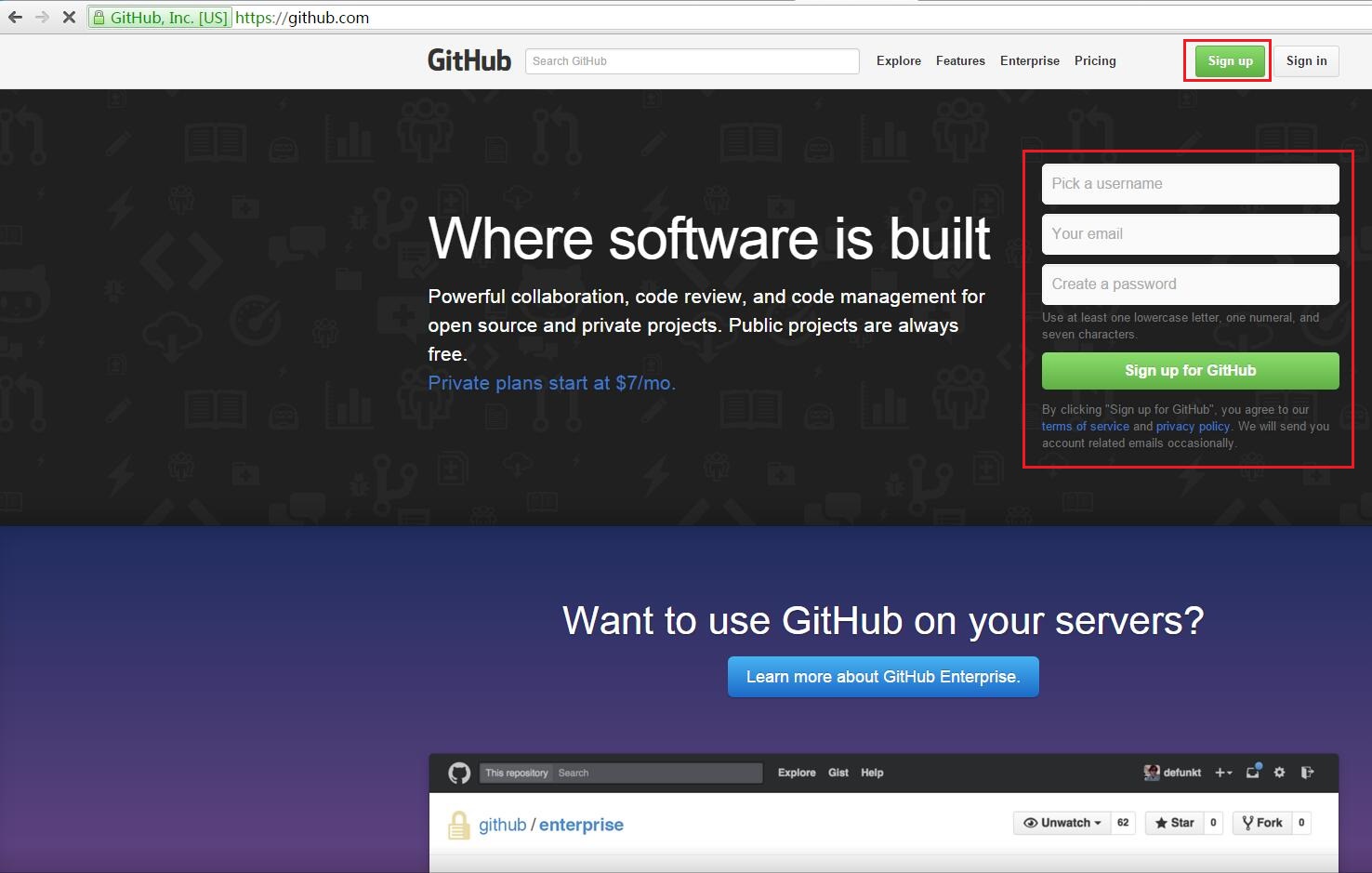Screen dimensions: 1372x873
Task: Click the 62 watchers count in the preview
Action: tap(1123, 823)
